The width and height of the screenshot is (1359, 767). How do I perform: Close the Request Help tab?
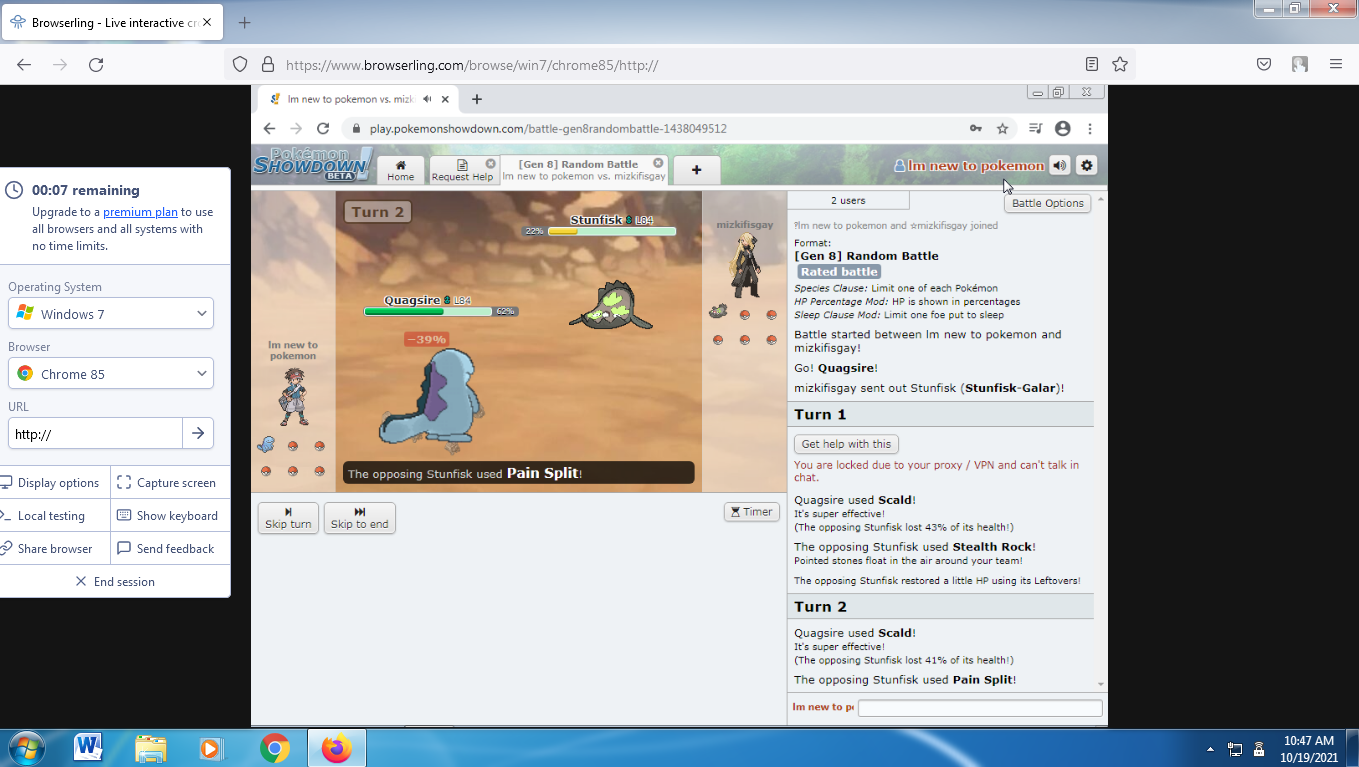(x=490, y=163)
